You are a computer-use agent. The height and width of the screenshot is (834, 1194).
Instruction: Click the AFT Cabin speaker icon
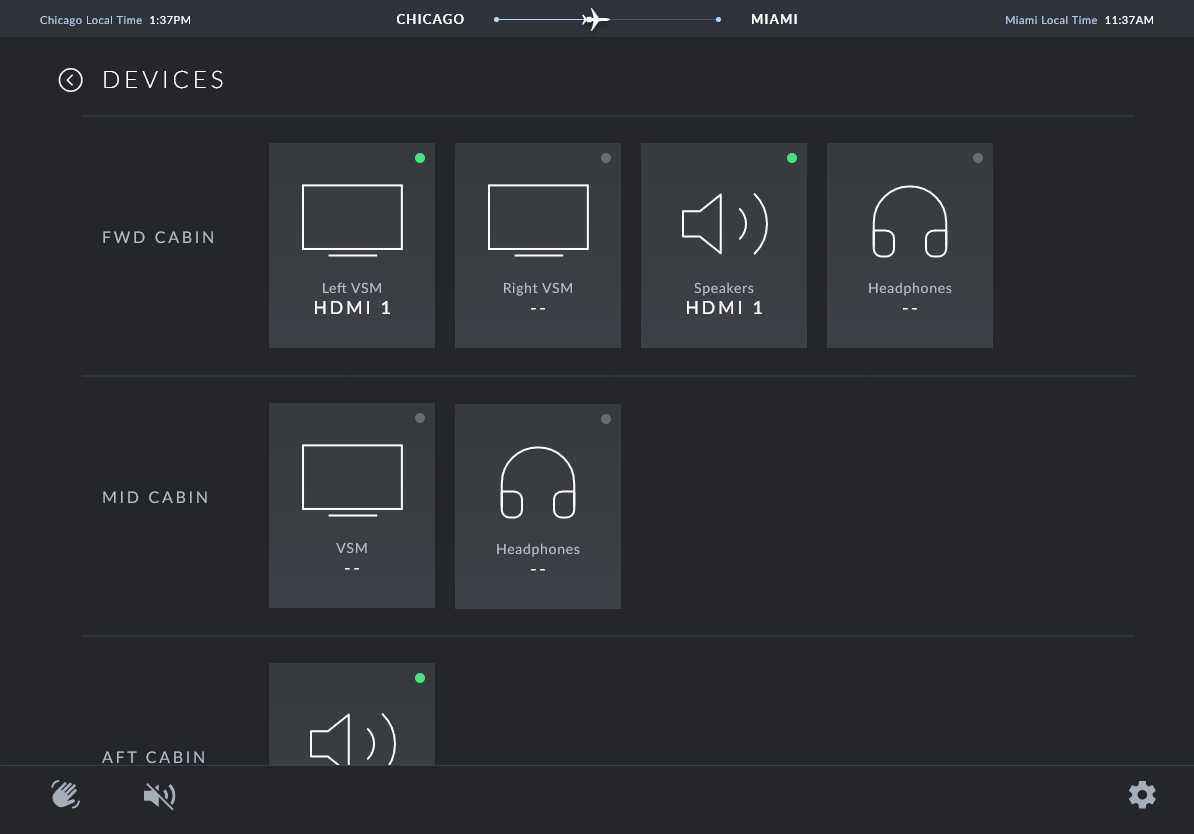[x=352, y=740]
